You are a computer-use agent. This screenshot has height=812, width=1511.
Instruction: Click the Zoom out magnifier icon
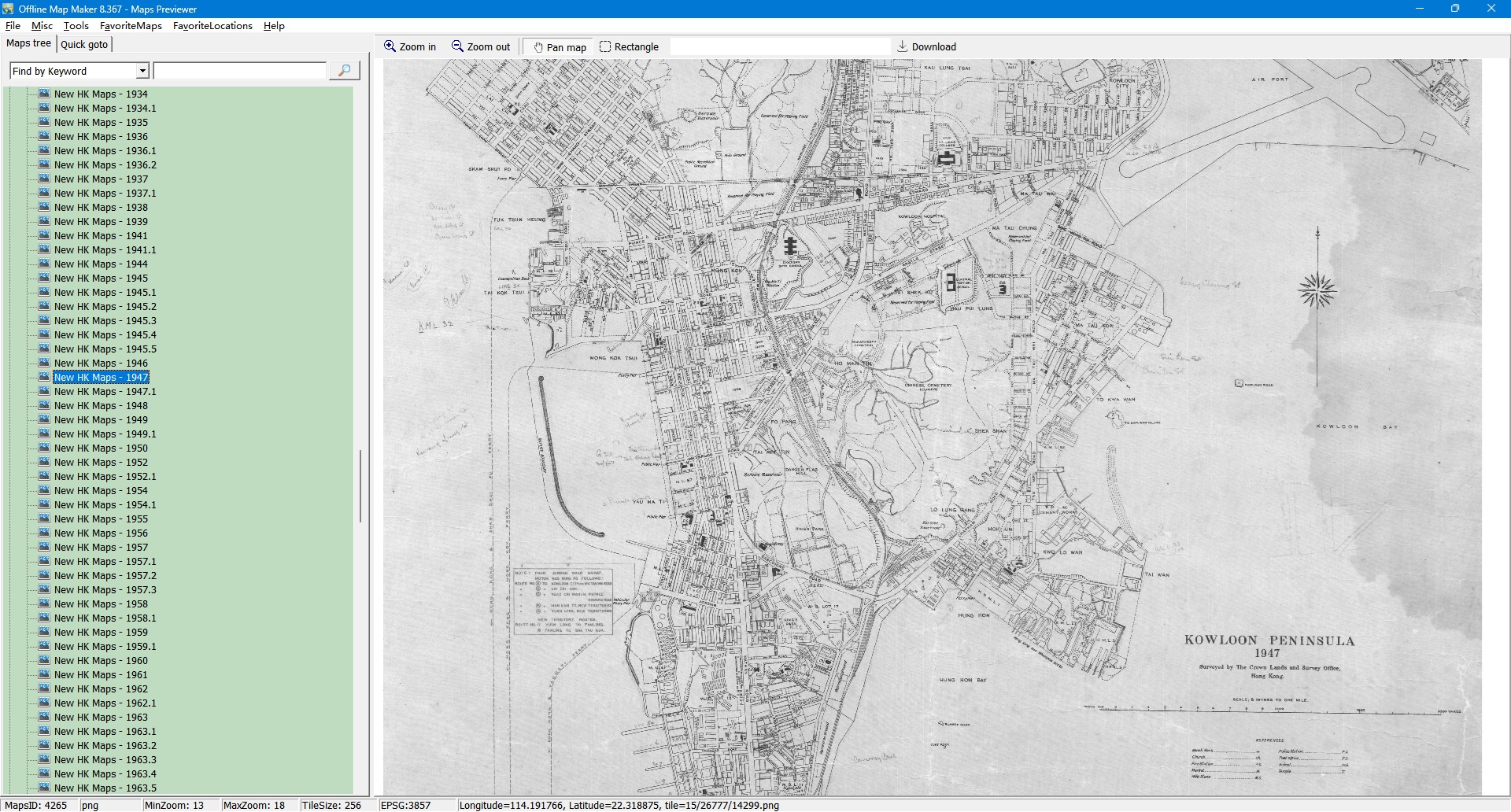click(x=457, y=46)
